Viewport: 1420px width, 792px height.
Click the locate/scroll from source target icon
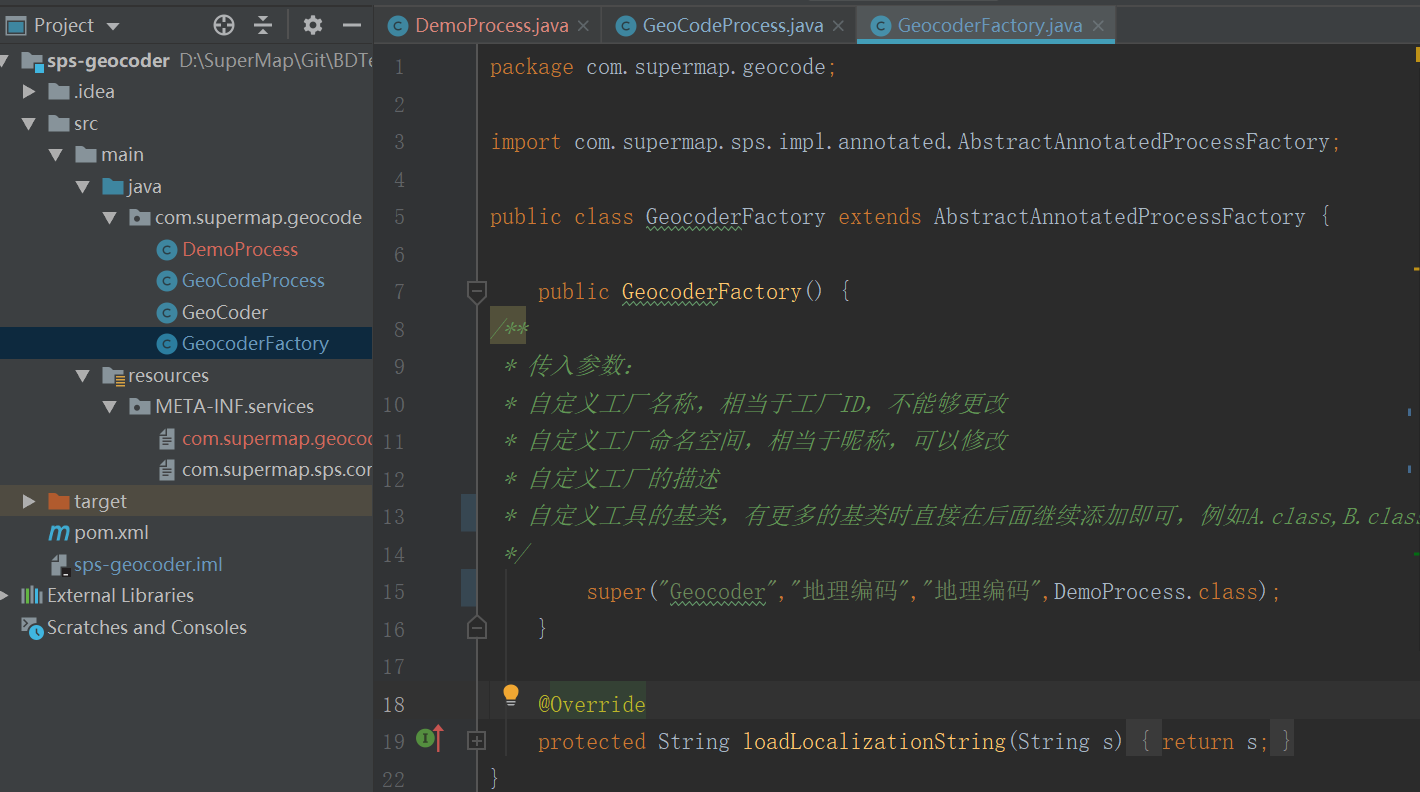(x=224, y=25)
